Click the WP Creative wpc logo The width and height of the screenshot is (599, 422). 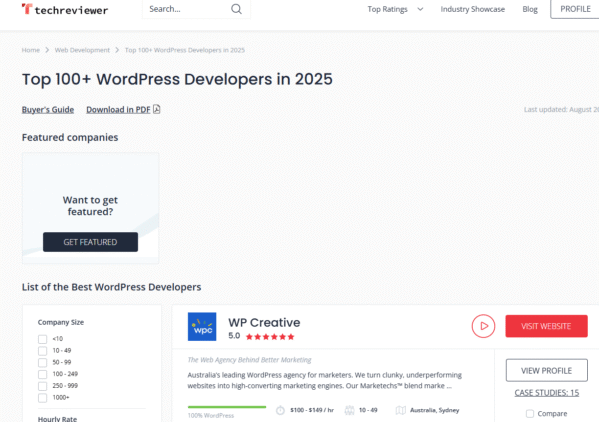coord(202,327)
